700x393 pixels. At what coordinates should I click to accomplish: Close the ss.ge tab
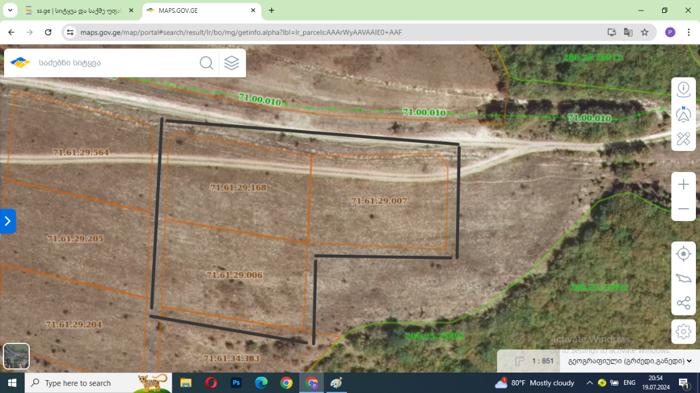pos(131,10)
